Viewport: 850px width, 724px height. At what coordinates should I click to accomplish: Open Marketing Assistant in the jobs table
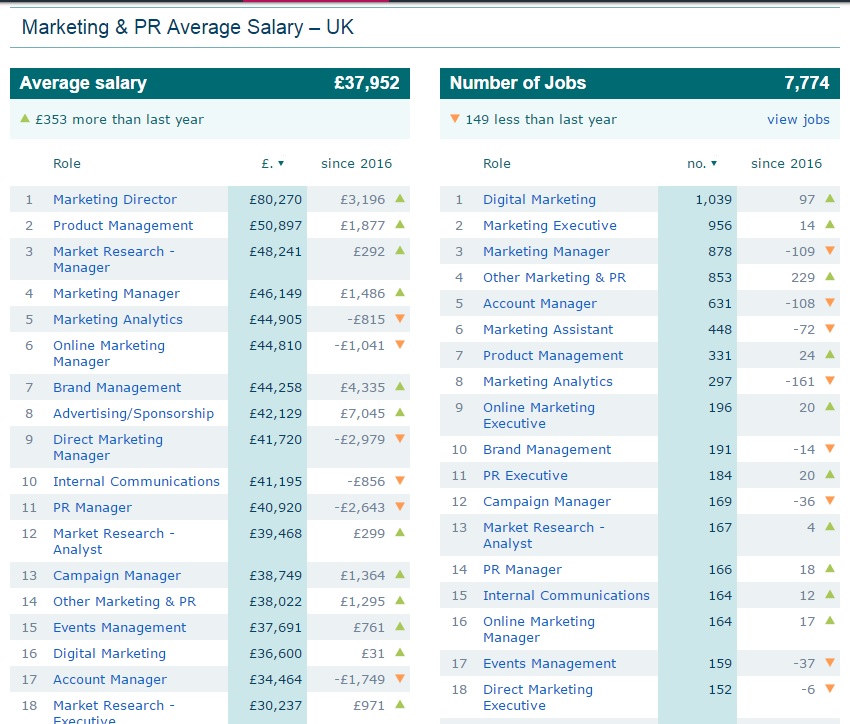pos(548,329)
